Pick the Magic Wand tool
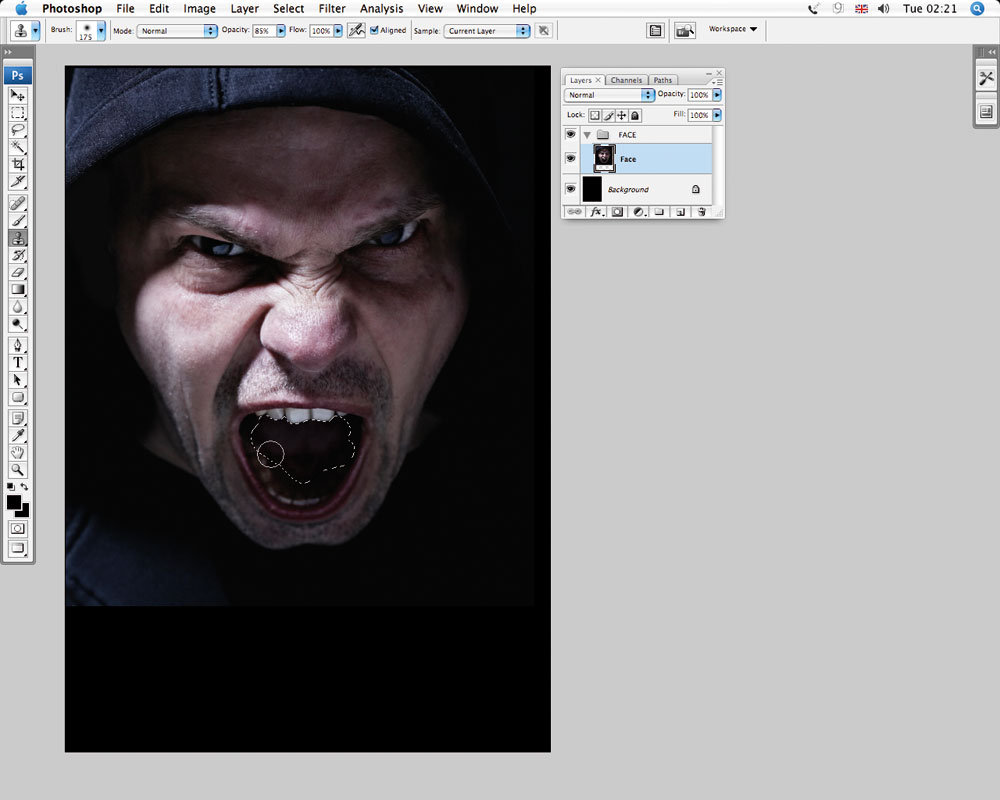Screen dimensions: 1000x800 [x=18, y=146]
